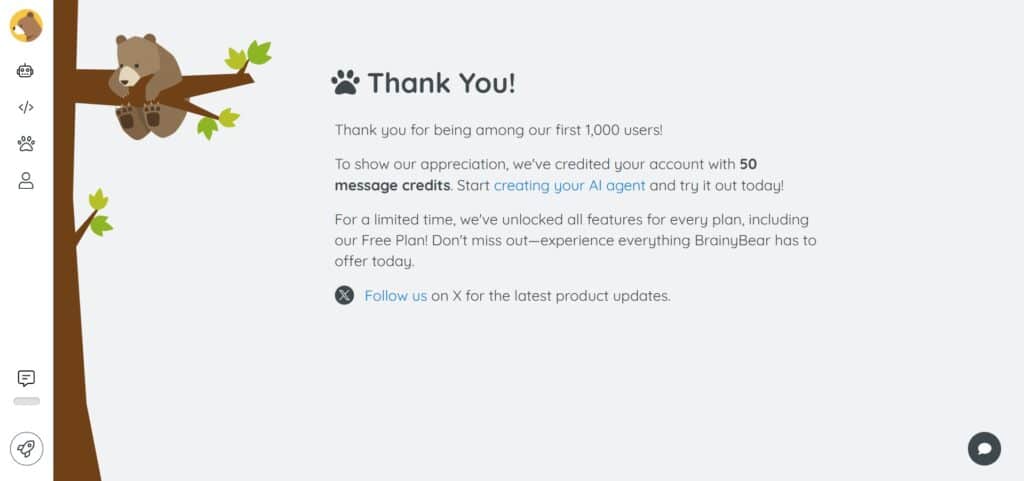1024x481 pixels.
Task: Follow the 'creating your AI agent' link
Action: (x=569, y=185)
